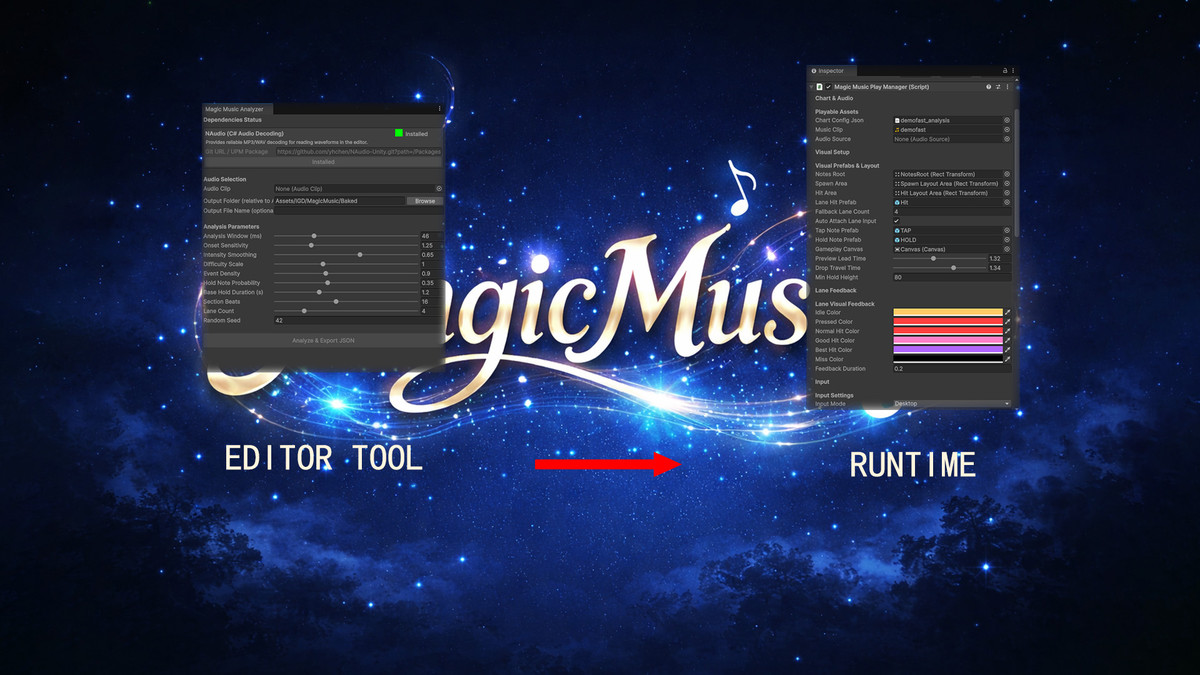Open the Idle Color swatch
Image resolution: width=1200 pixels, height=675 pixels.
pyautogui.click(x=948, y=312)
